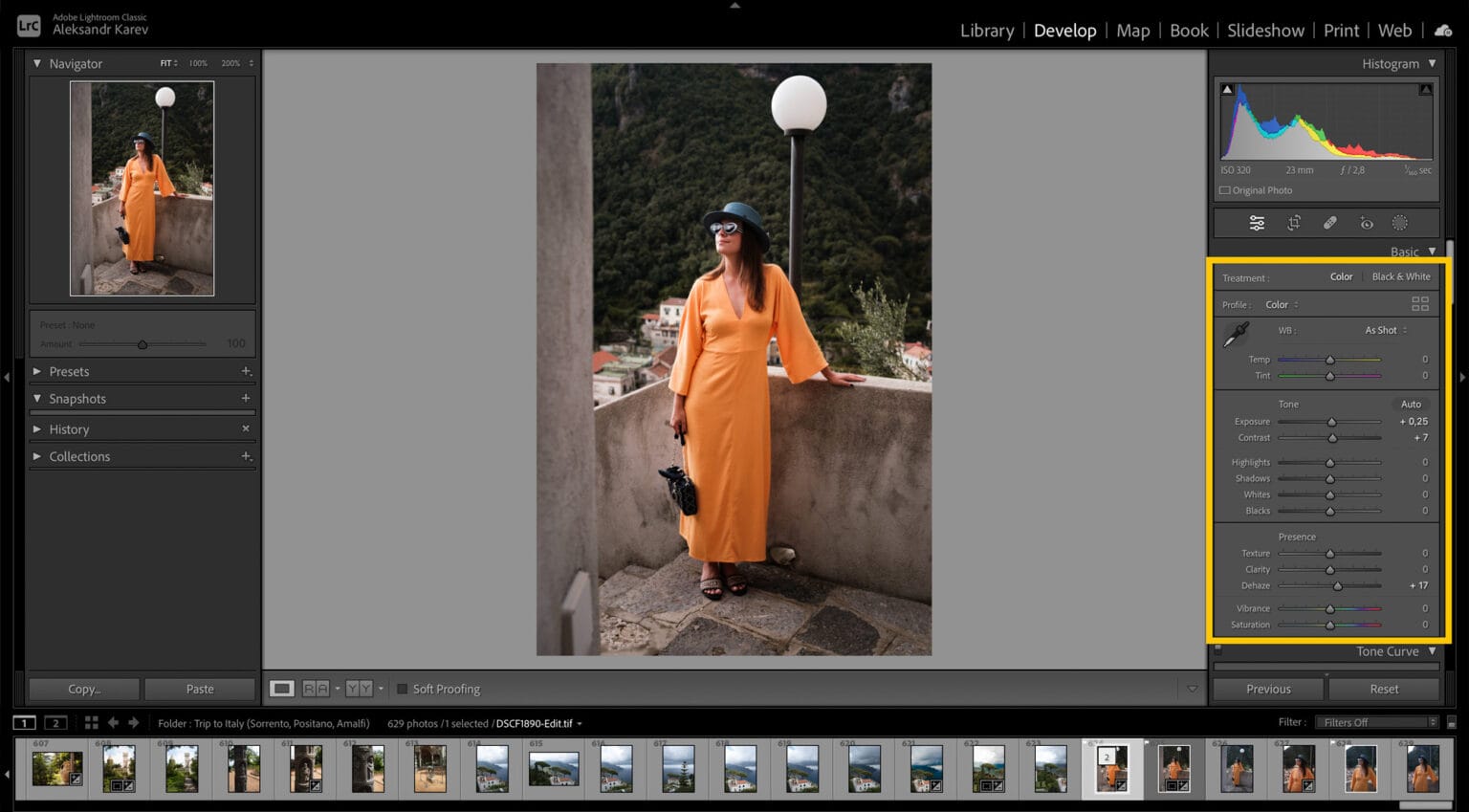Open the Profile Browser grid icon
The width and height of the screenshot is (1469, 812).
coord(1420,304)
